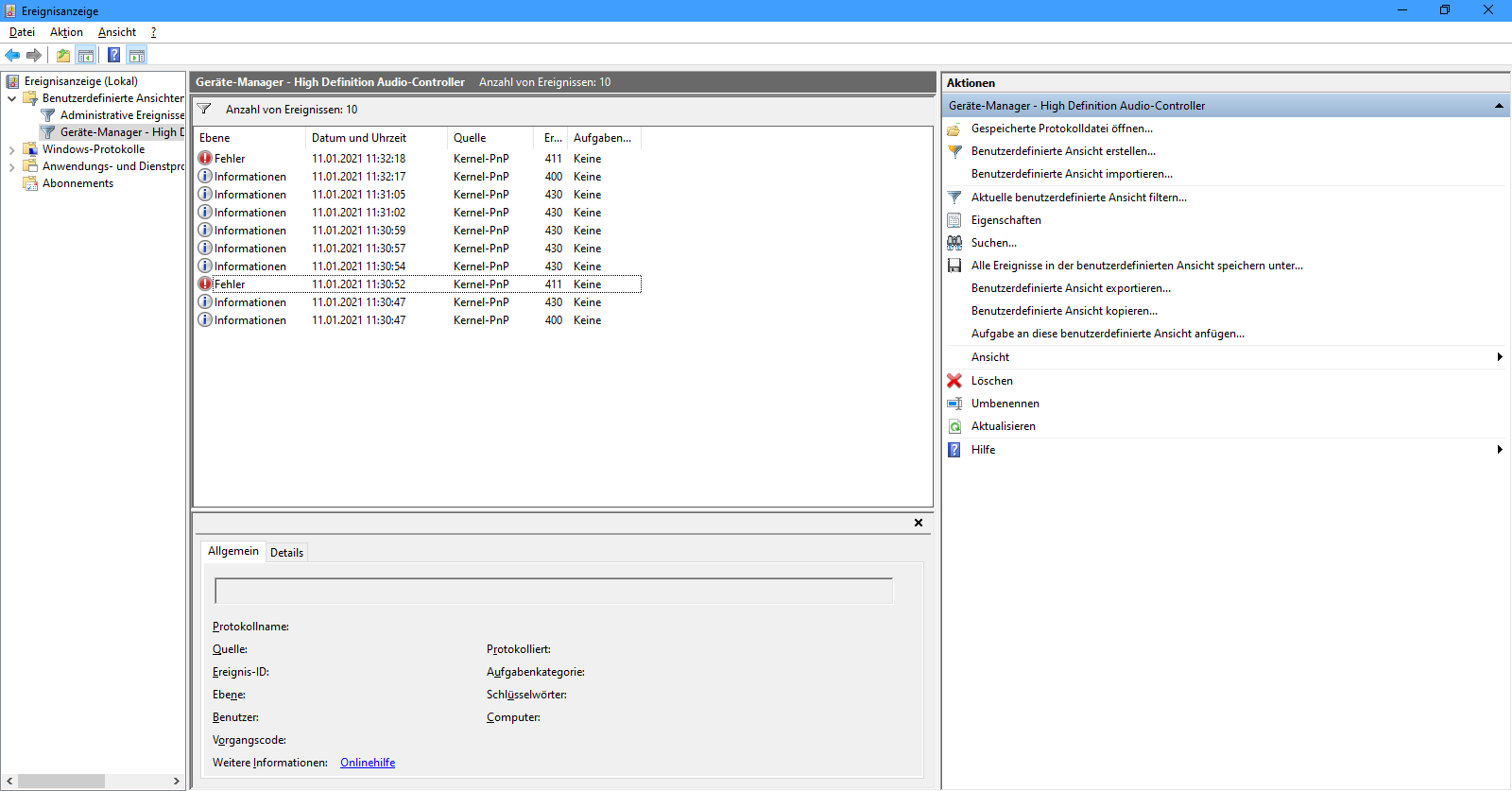Click Benutzerdefinierte Ansicht kopieren action
The image size is (1512, 791).
pyautogui.click(x=1064, y=311)
